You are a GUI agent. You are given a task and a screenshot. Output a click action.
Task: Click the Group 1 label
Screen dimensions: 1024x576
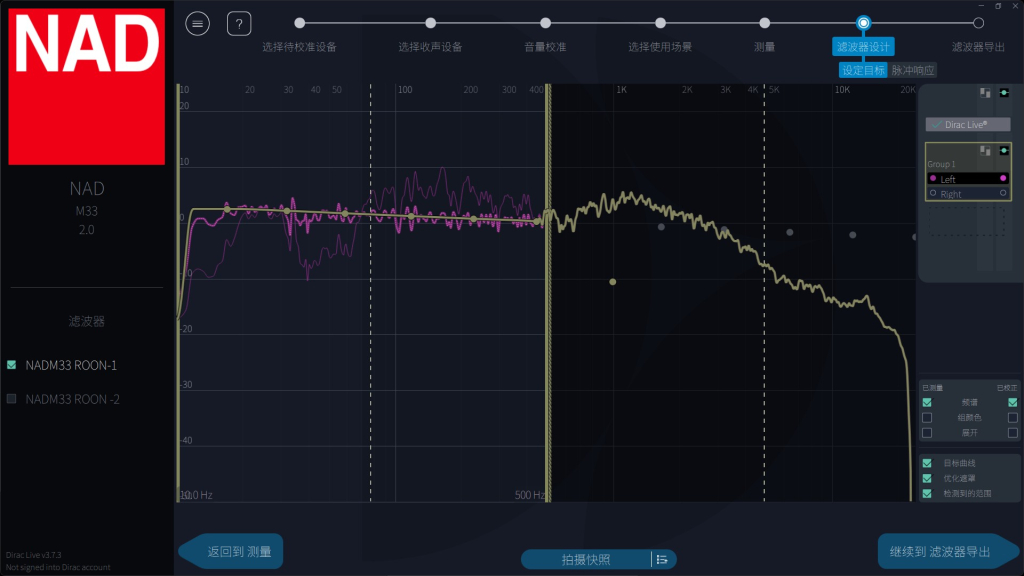[941, 164]
